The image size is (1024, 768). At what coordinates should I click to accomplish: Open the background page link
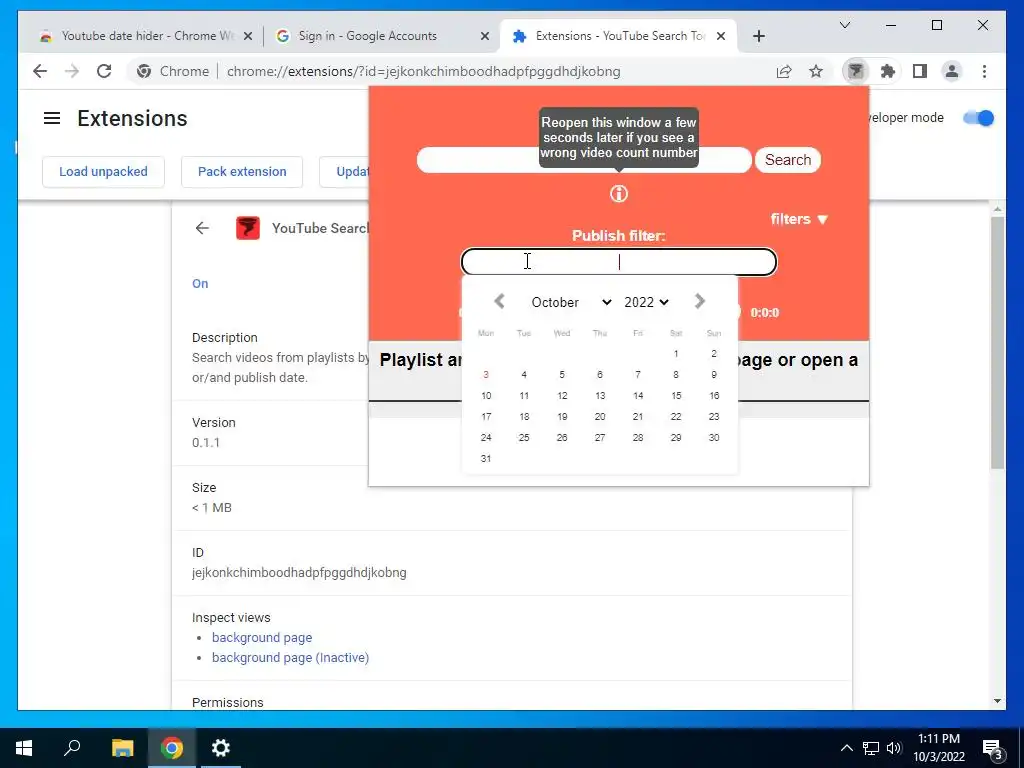(x=262, y=637)
